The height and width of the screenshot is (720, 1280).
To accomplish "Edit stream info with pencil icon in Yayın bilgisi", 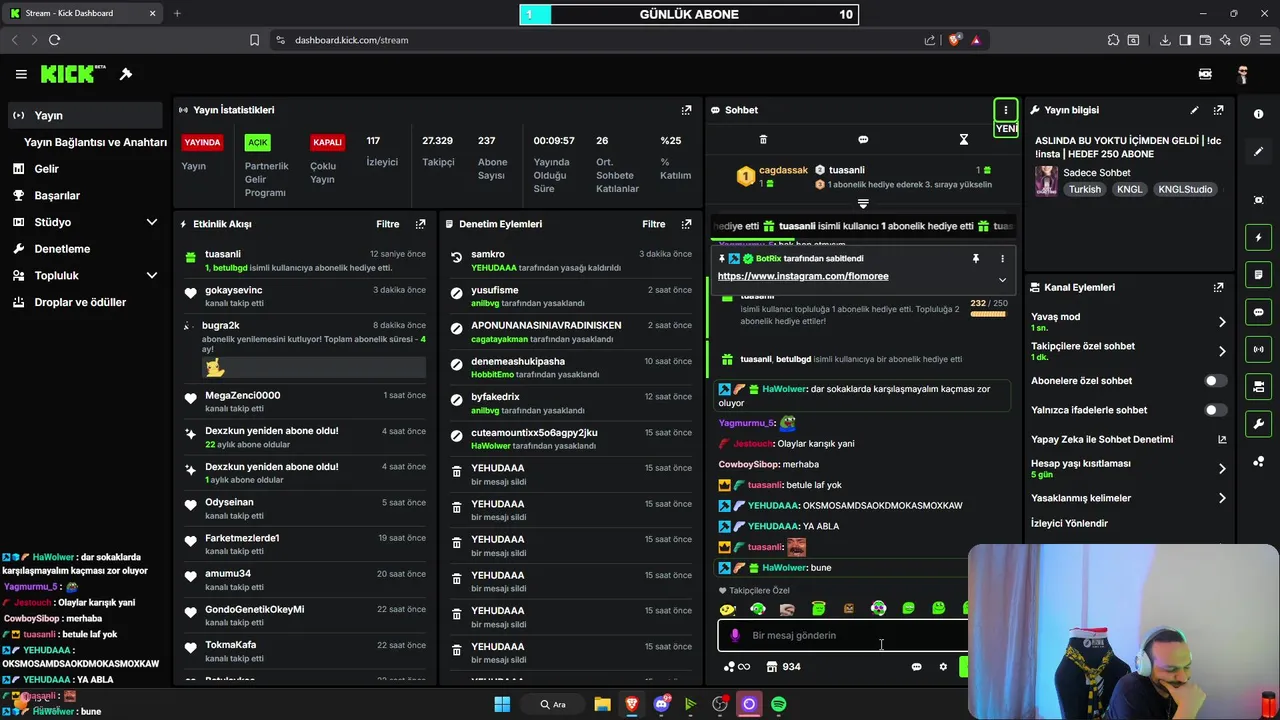I will (1194, 110).
